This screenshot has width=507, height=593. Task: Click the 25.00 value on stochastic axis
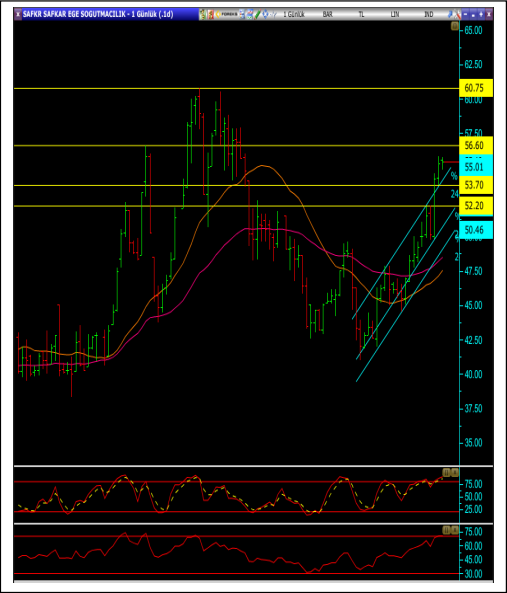pos(473,509)
